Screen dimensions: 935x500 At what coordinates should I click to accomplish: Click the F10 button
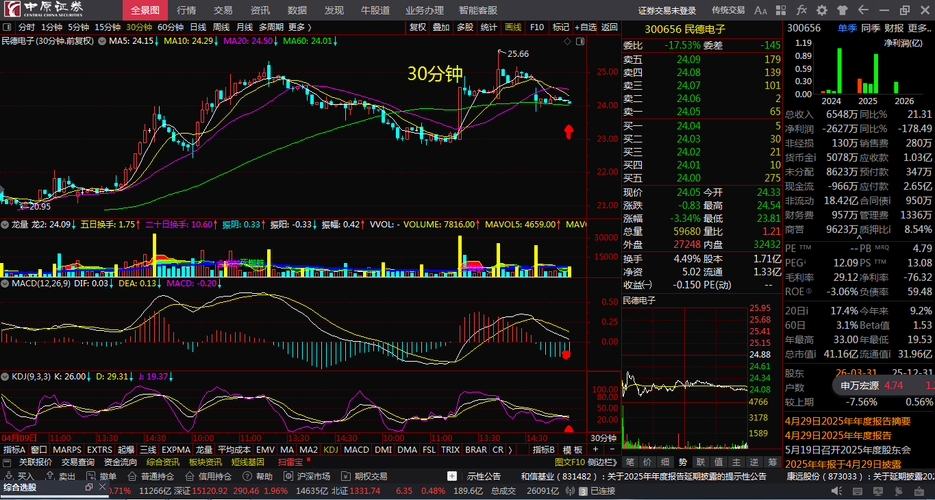click(537, 27)
